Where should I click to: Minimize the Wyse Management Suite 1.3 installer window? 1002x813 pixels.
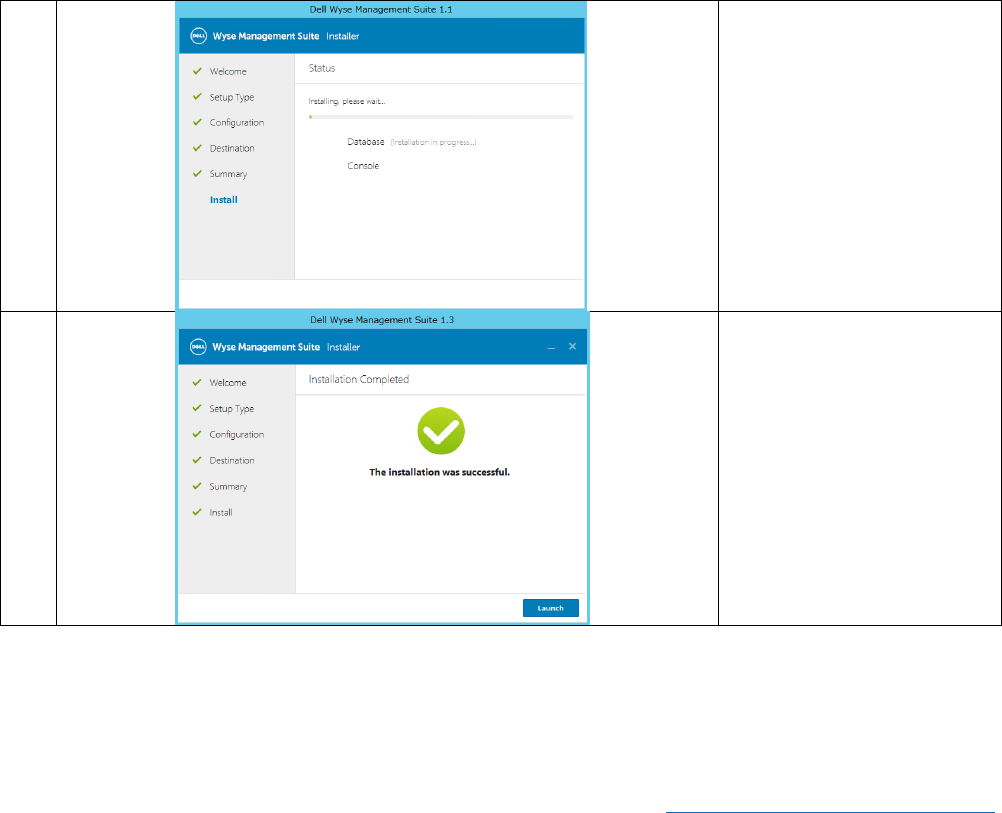551,347
